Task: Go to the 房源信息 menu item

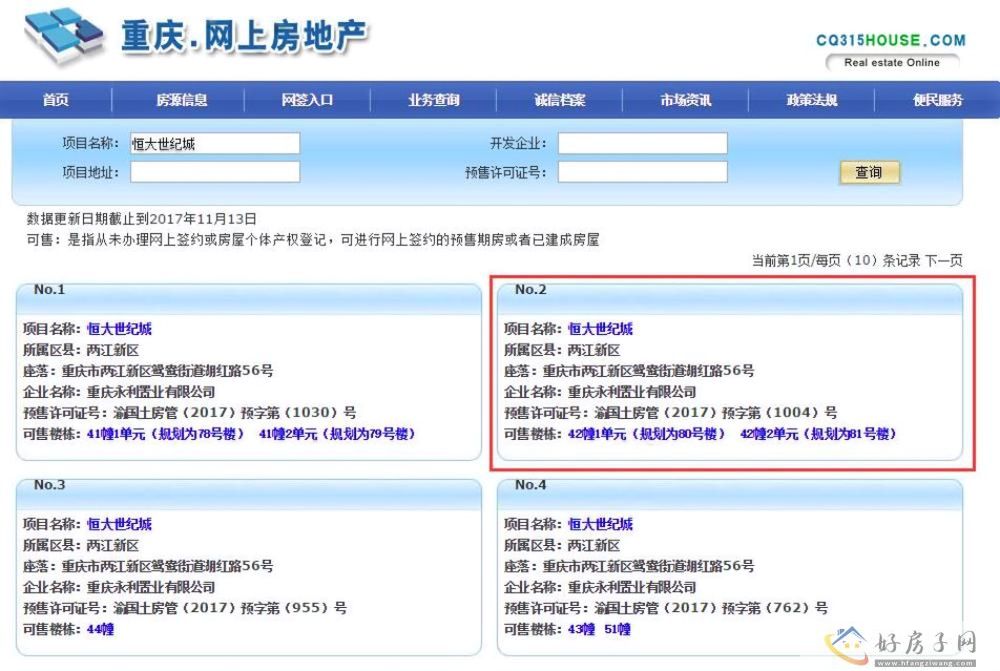Action: 182,100
